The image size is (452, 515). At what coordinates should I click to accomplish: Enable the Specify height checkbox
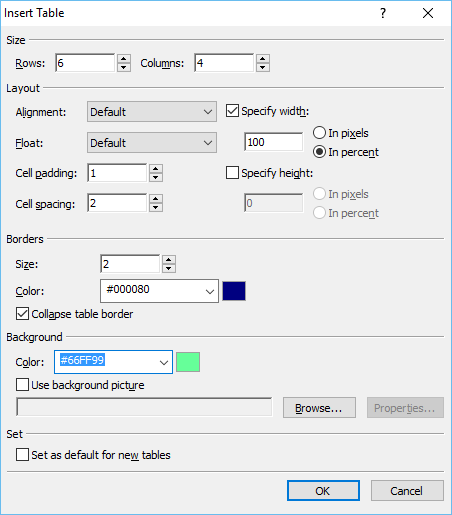point(232,173)
